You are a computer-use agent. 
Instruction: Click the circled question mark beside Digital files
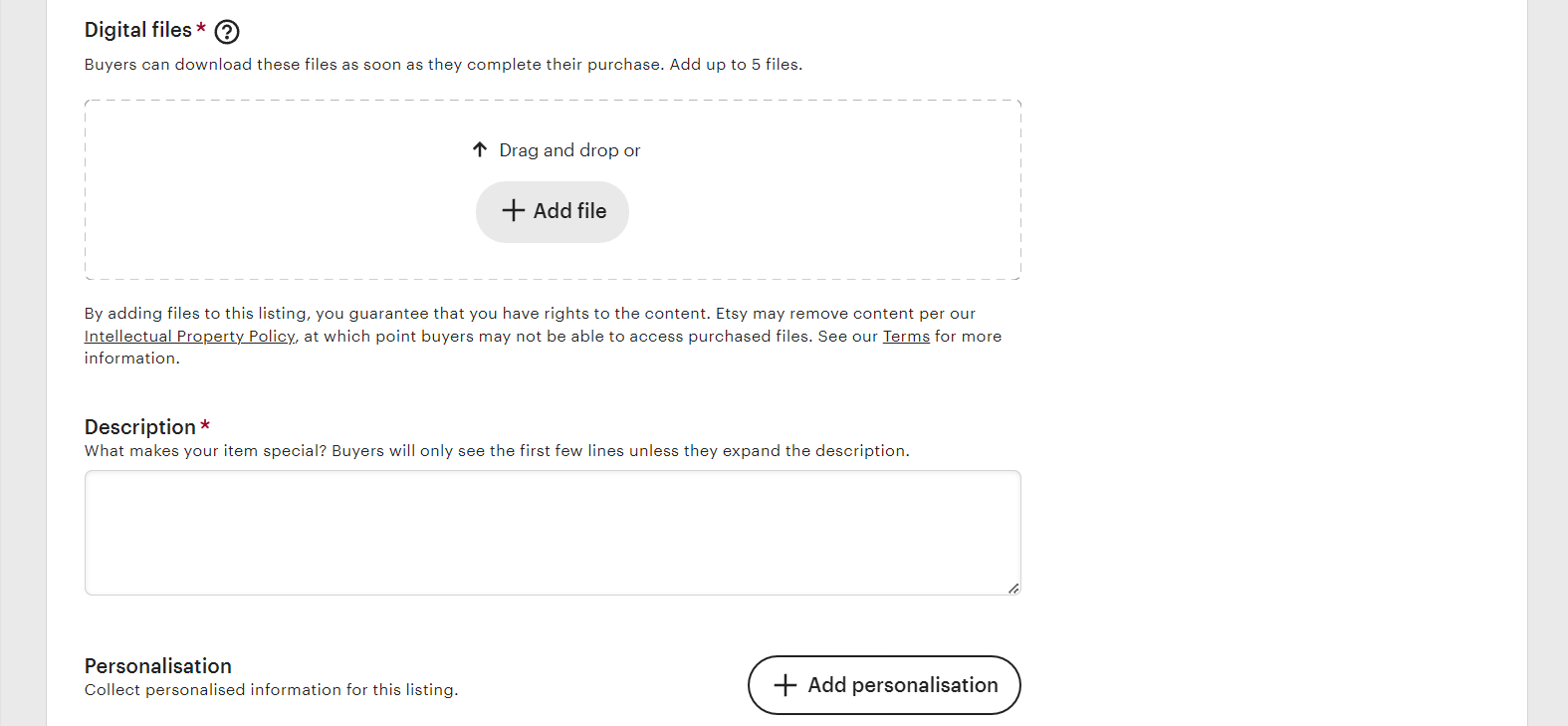[226, 32]
